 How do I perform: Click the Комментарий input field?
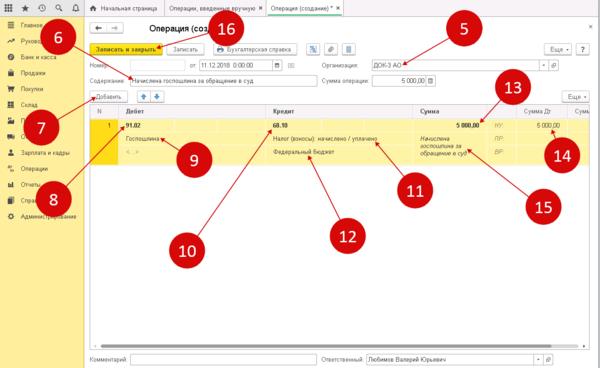(x=223, y=360)
